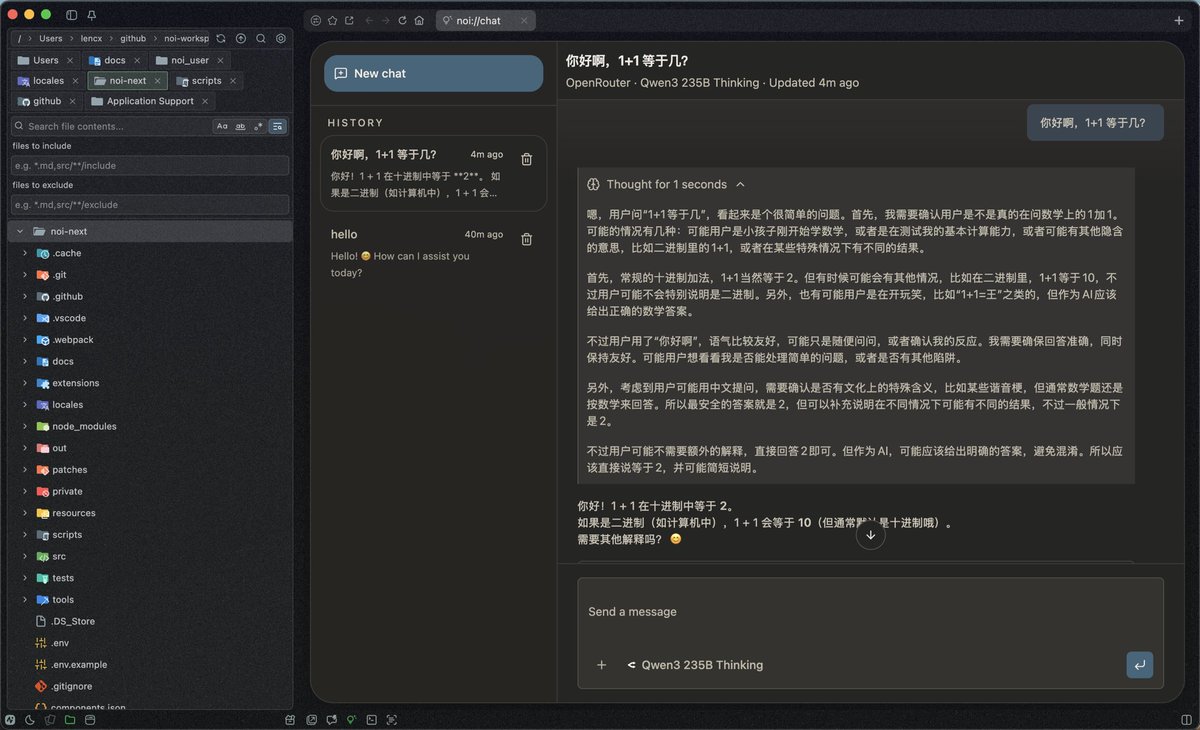
Task: Open the settings gear in the file path bar
Action: [281, 38]
